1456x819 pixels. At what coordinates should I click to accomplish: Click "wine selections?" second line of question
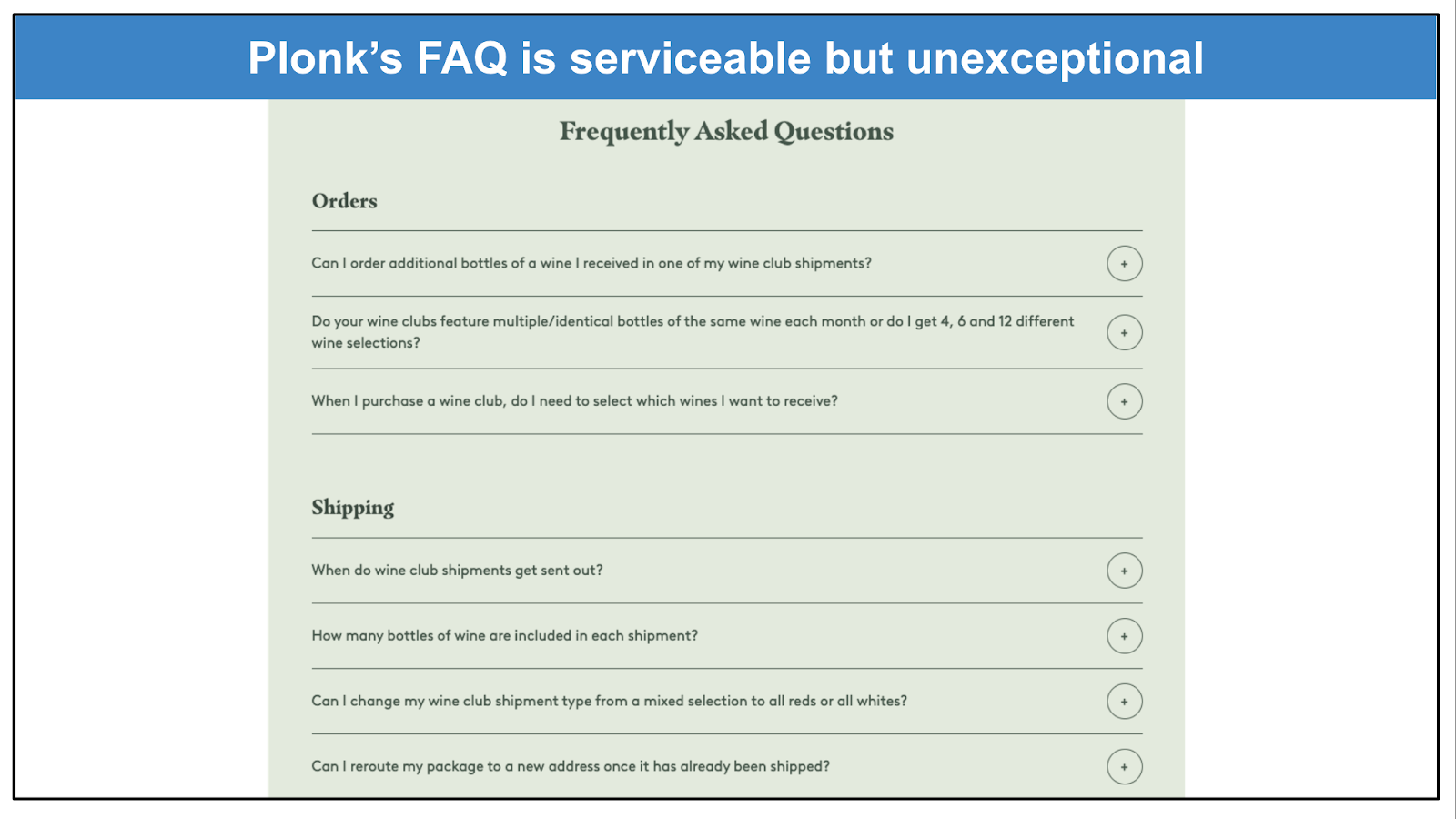click(366, 343)
